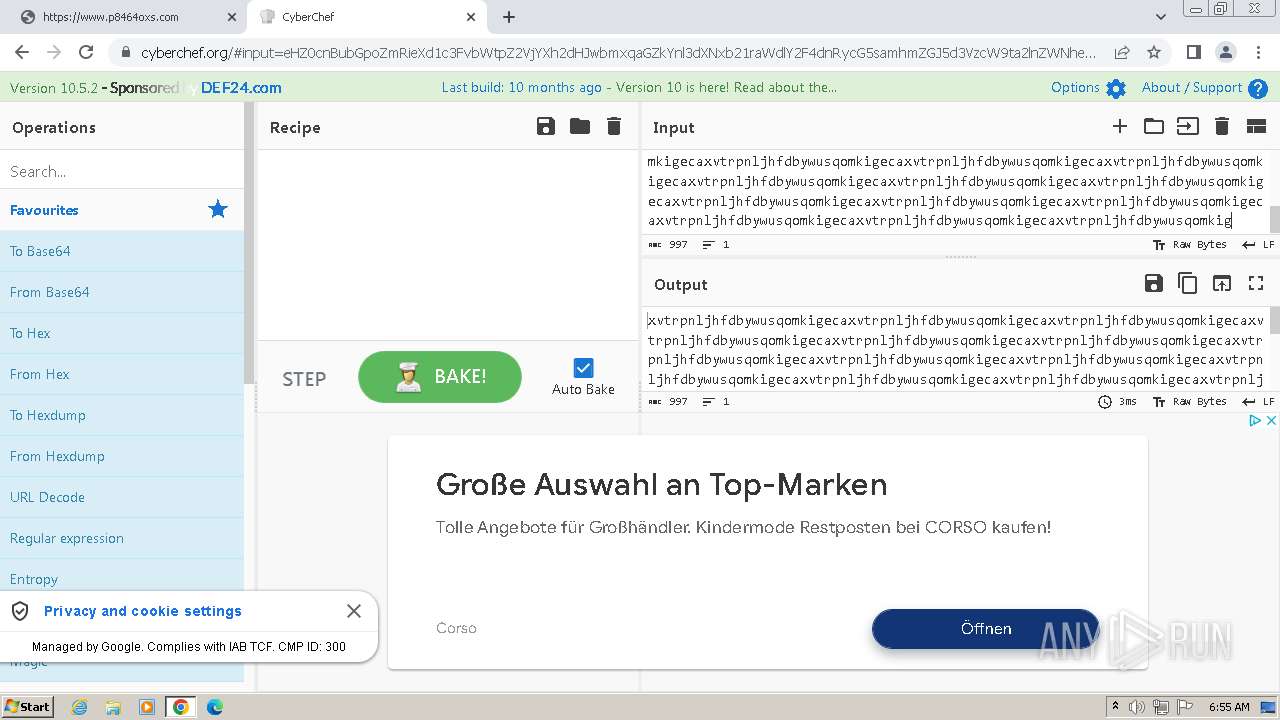The image size is (1280, 720).
Task: Open Chrome profile avatar
Action: [x=1225, y=52]
